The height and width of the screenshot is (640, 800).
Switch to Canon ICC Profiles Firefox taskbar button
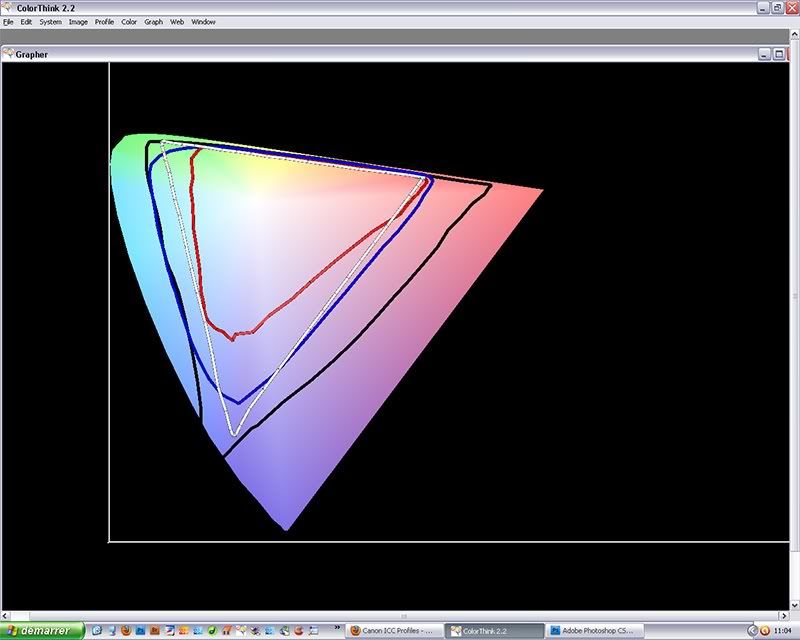pos(393,631)
